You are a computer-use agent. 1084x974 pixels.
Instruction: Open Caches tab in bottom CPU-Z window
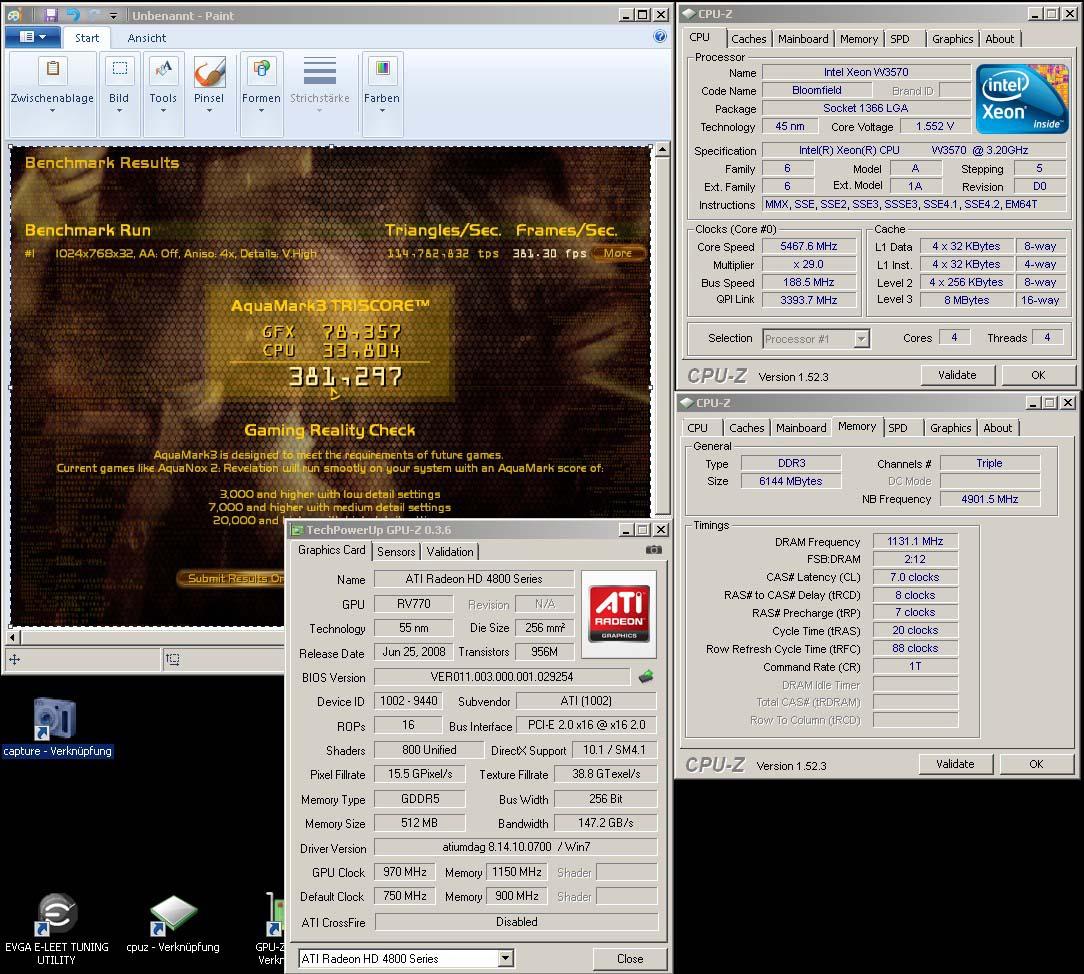(x=747, y=428)
